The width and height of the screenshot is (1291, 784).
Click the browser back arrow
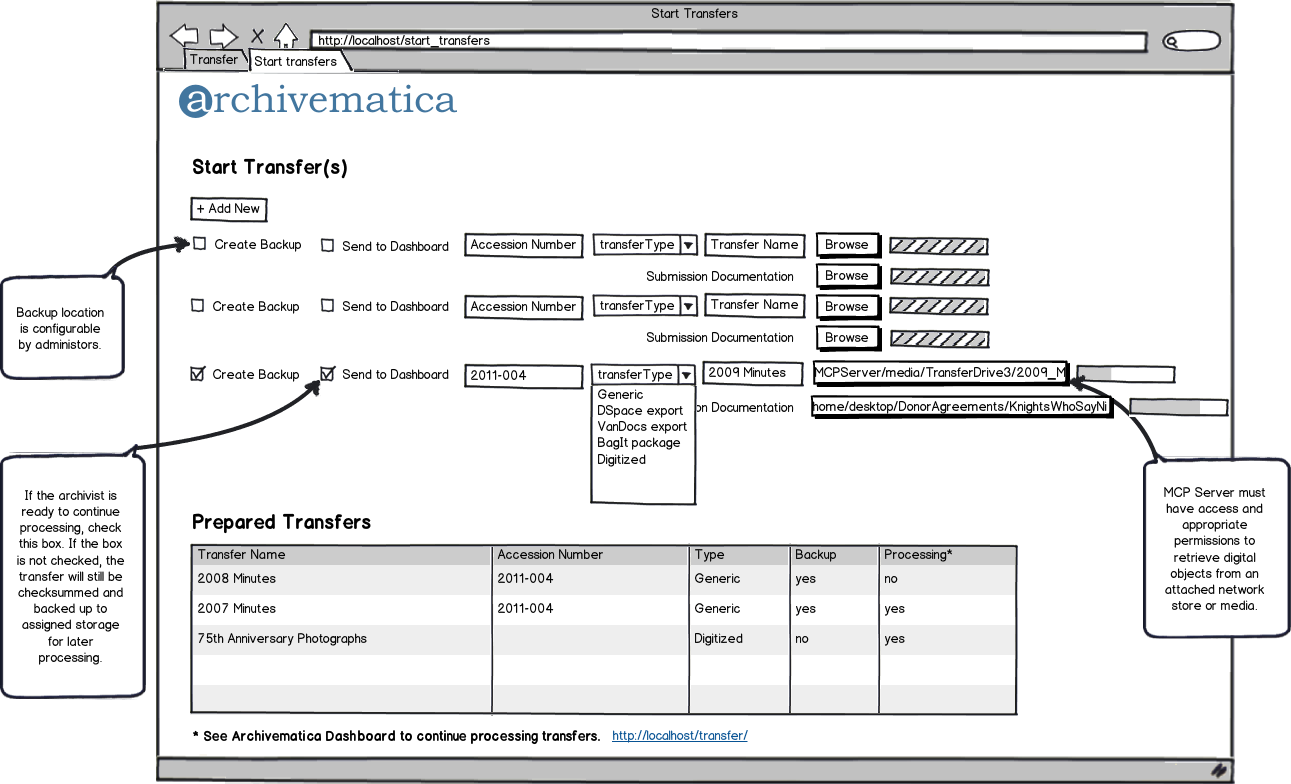184,37
